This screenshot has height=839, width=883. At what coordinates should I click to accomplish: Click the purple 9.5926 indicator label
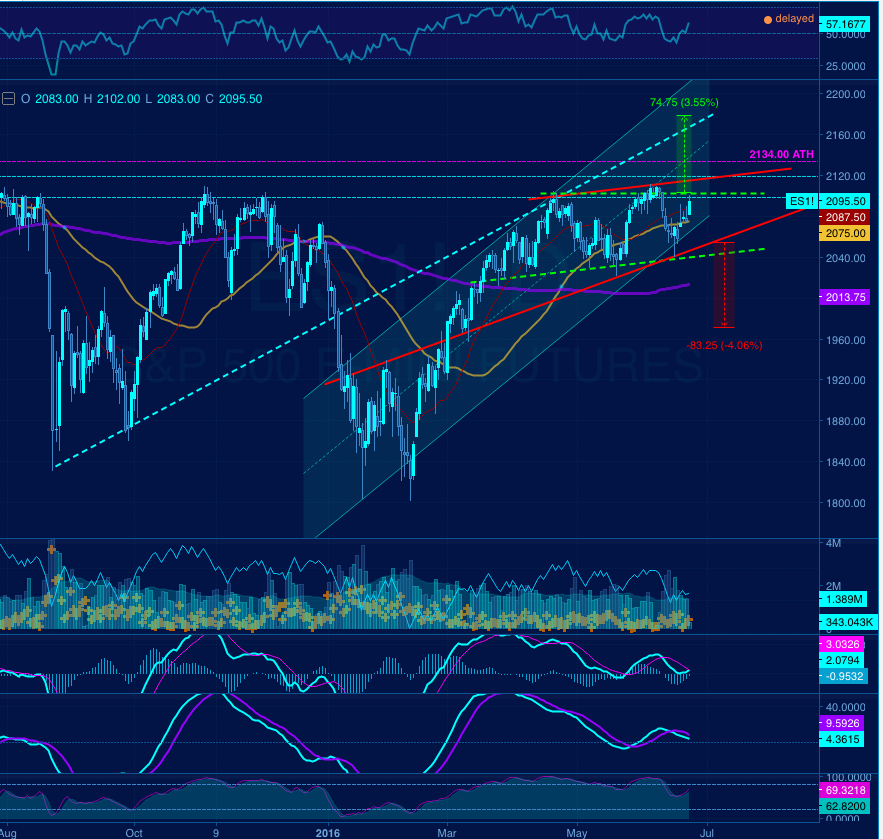(x=842, y=723)
